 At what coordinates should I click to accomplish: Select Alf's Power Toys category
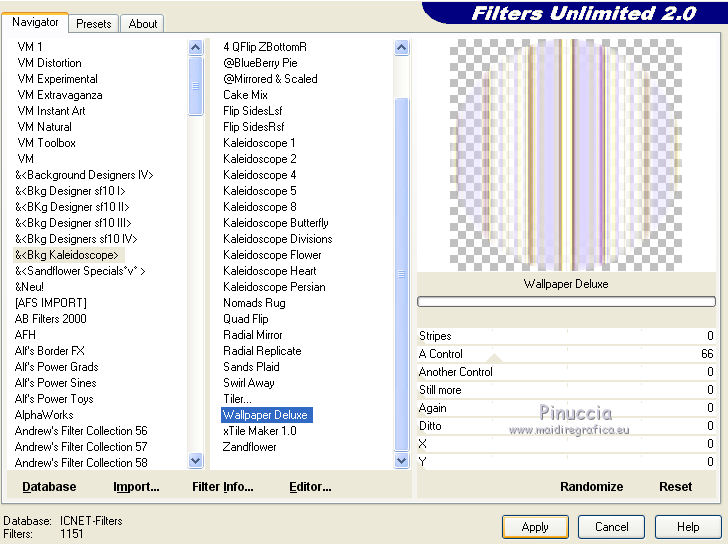54,399
